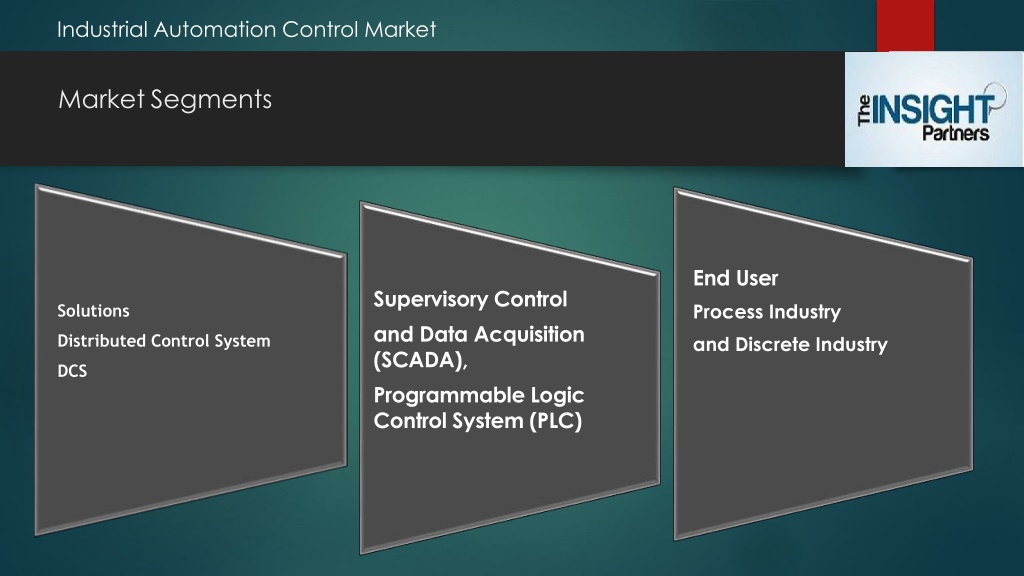Select the Market Segments heading
This screenshot has width=1024, height=576.
(x=165, y=99)
